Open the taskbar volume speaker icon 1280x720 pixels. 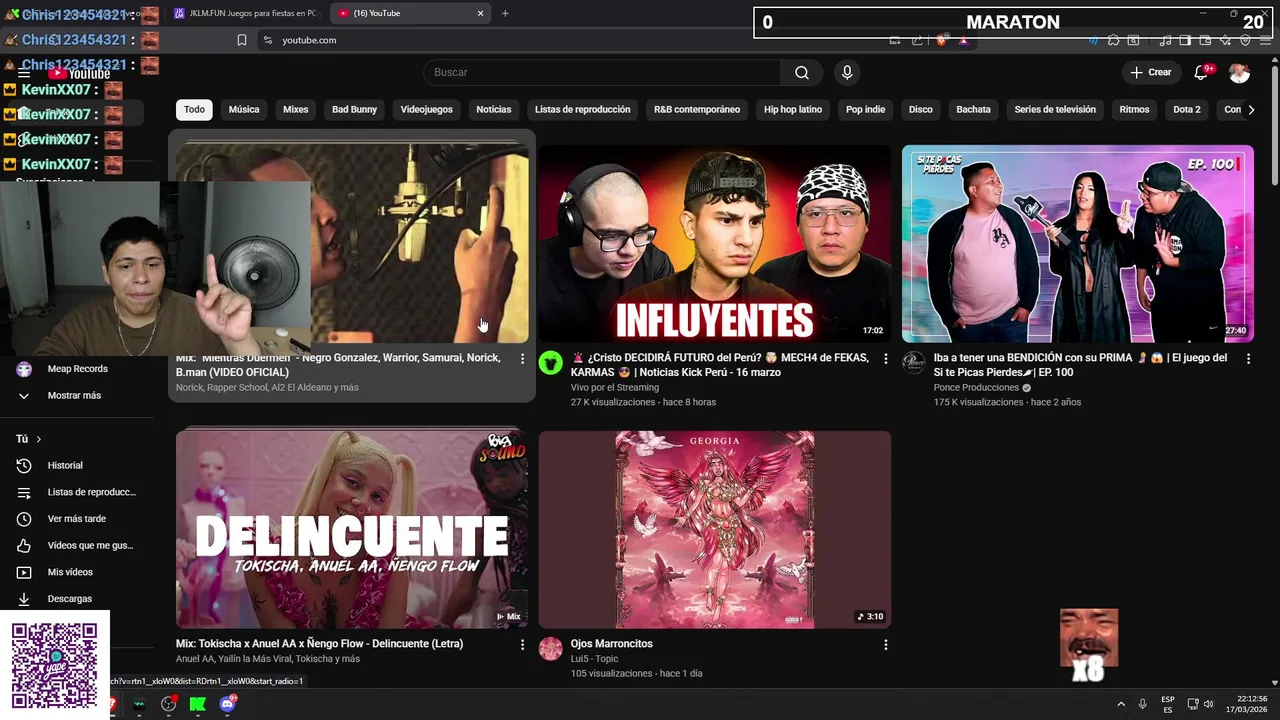tap(1208, 704)
